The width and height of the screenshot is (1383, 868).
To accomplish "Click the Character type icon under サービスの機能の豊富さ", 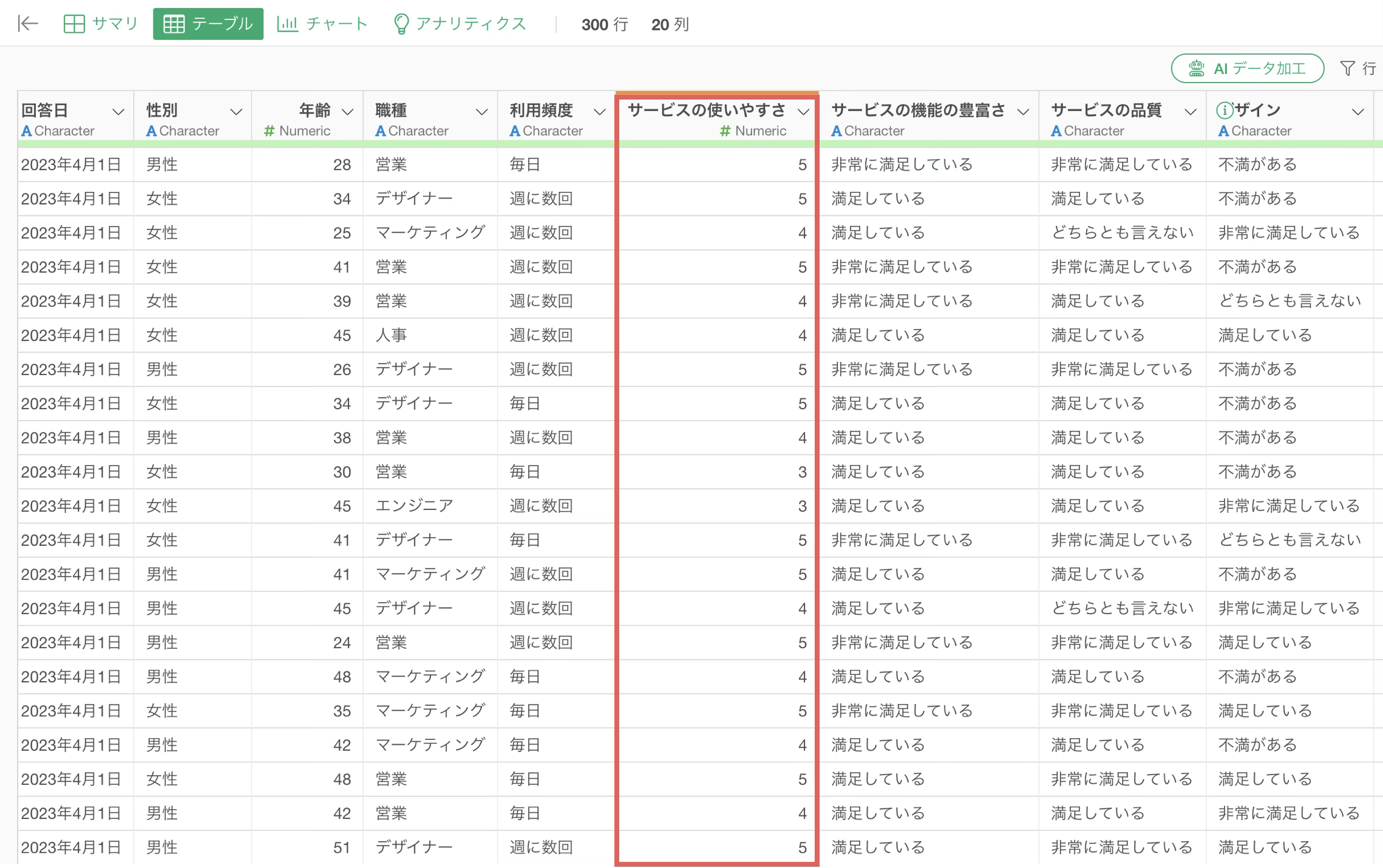I will (x=836, y=131).
